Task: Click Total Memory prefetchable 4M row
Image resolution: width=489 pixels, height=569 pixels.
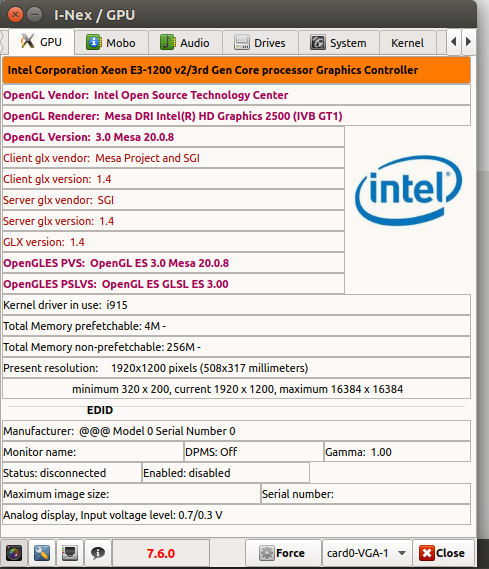Action: pyautogui.click(x=237, y=326)
